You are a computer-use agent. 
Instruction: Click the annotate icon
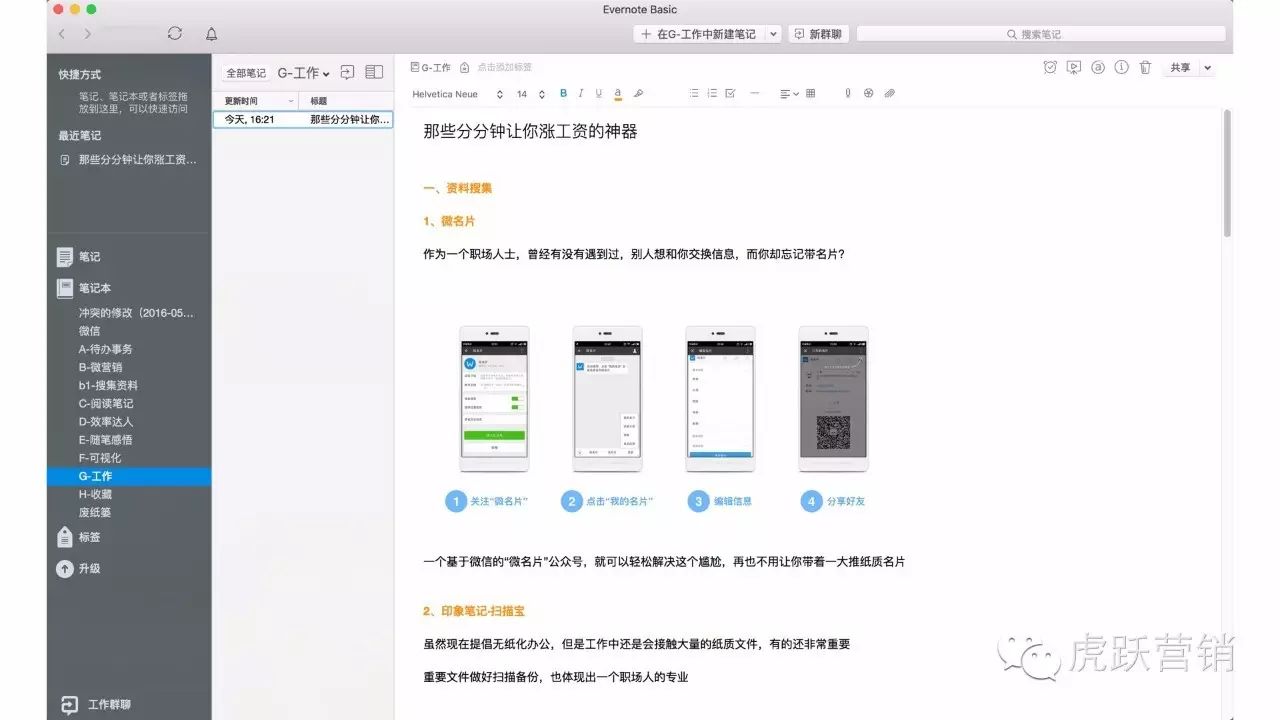(x=1098, y=67)
